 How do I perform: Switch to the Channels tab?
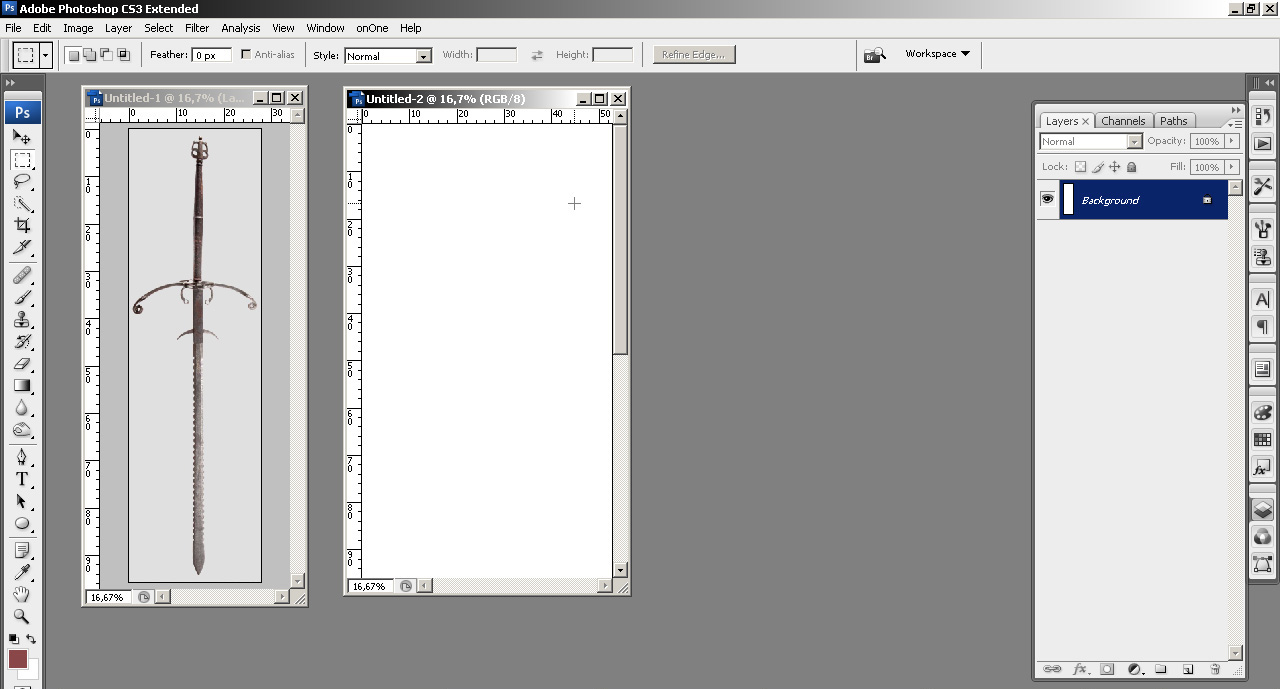pos(1123,121)
